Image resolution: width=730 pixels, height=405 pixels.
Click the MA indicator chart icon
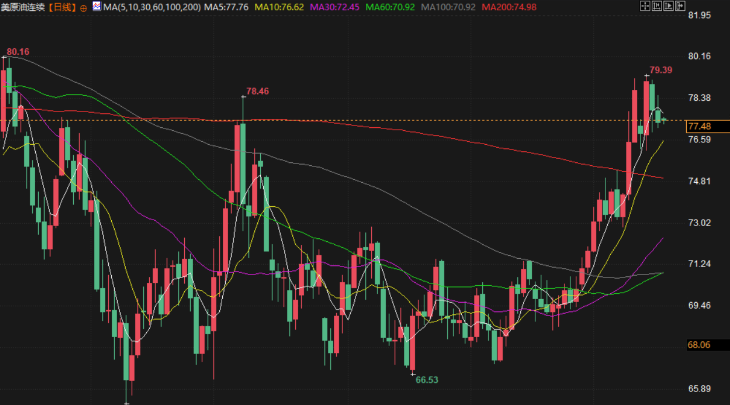pos(95,7)
